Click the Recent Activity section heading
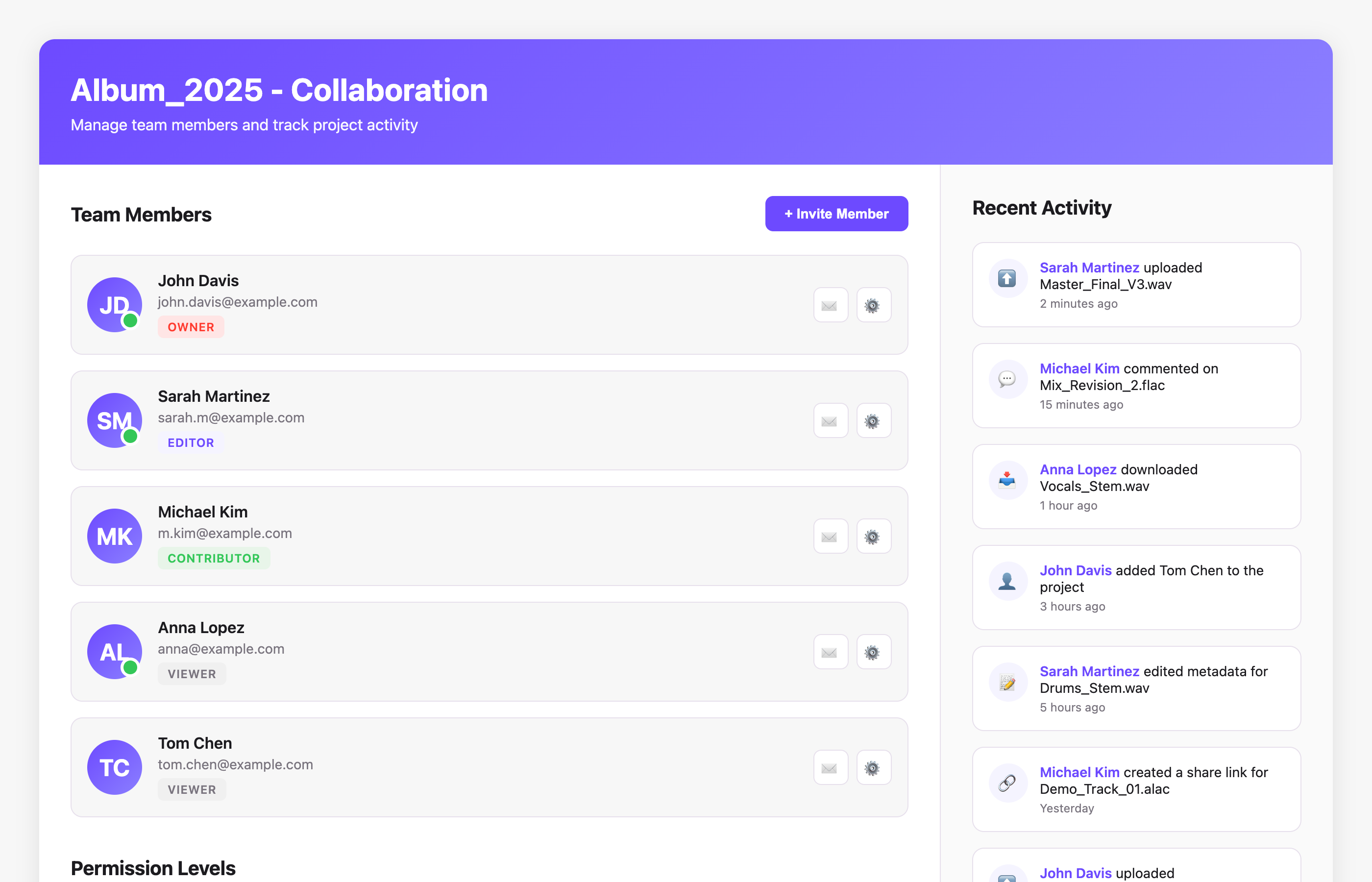The height and width of the screenshot is (882, 1372). 1042,208
